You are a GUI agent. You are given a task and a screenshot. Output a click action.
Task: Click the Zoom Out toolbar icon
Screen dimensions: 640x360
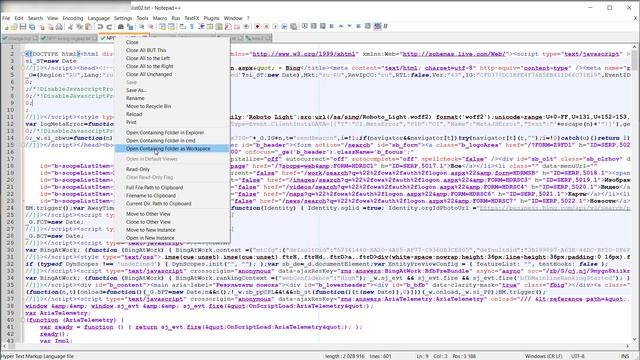tap(150, 27)
